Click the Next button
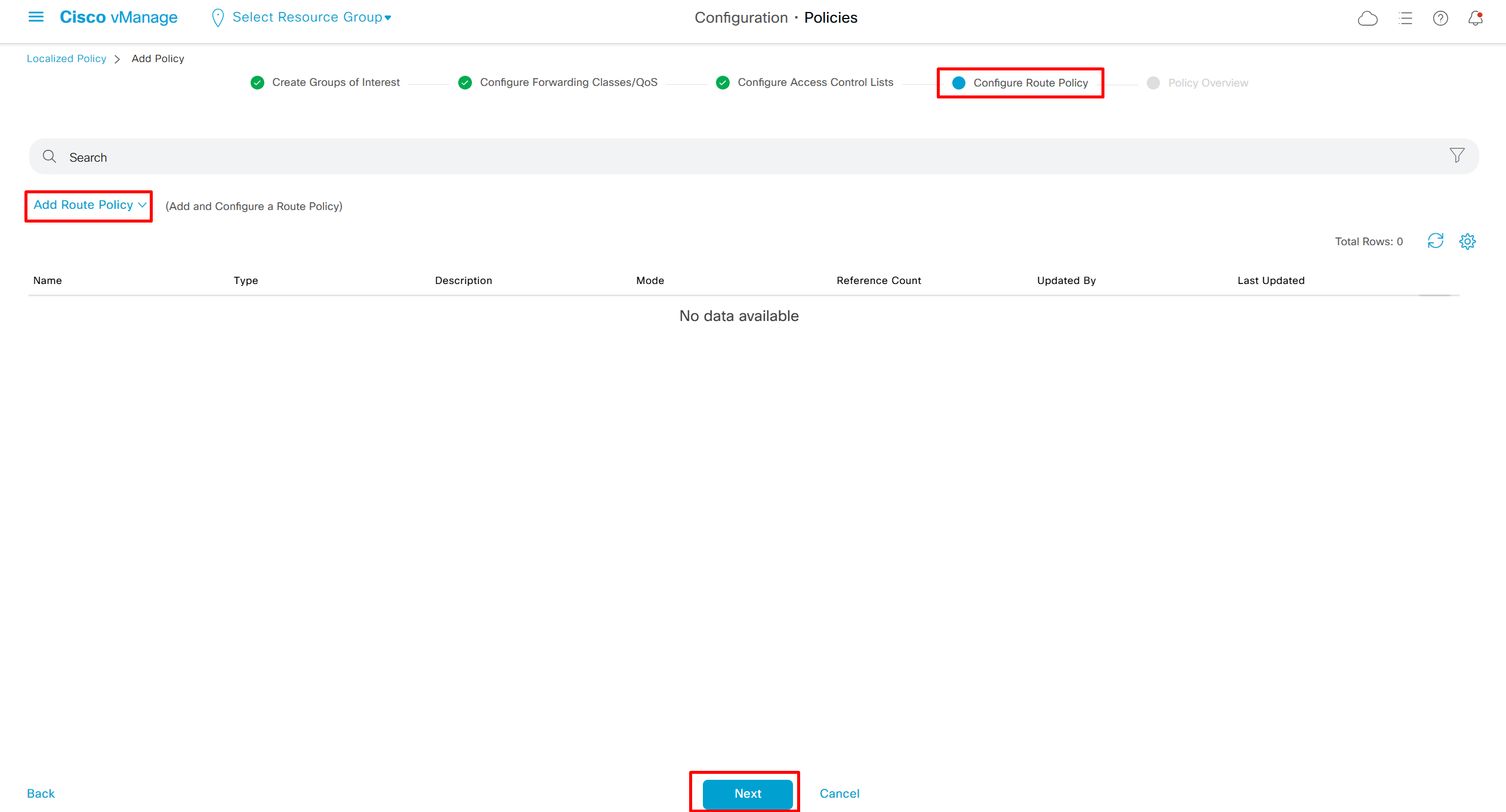1506x812 pixels. 747,793
